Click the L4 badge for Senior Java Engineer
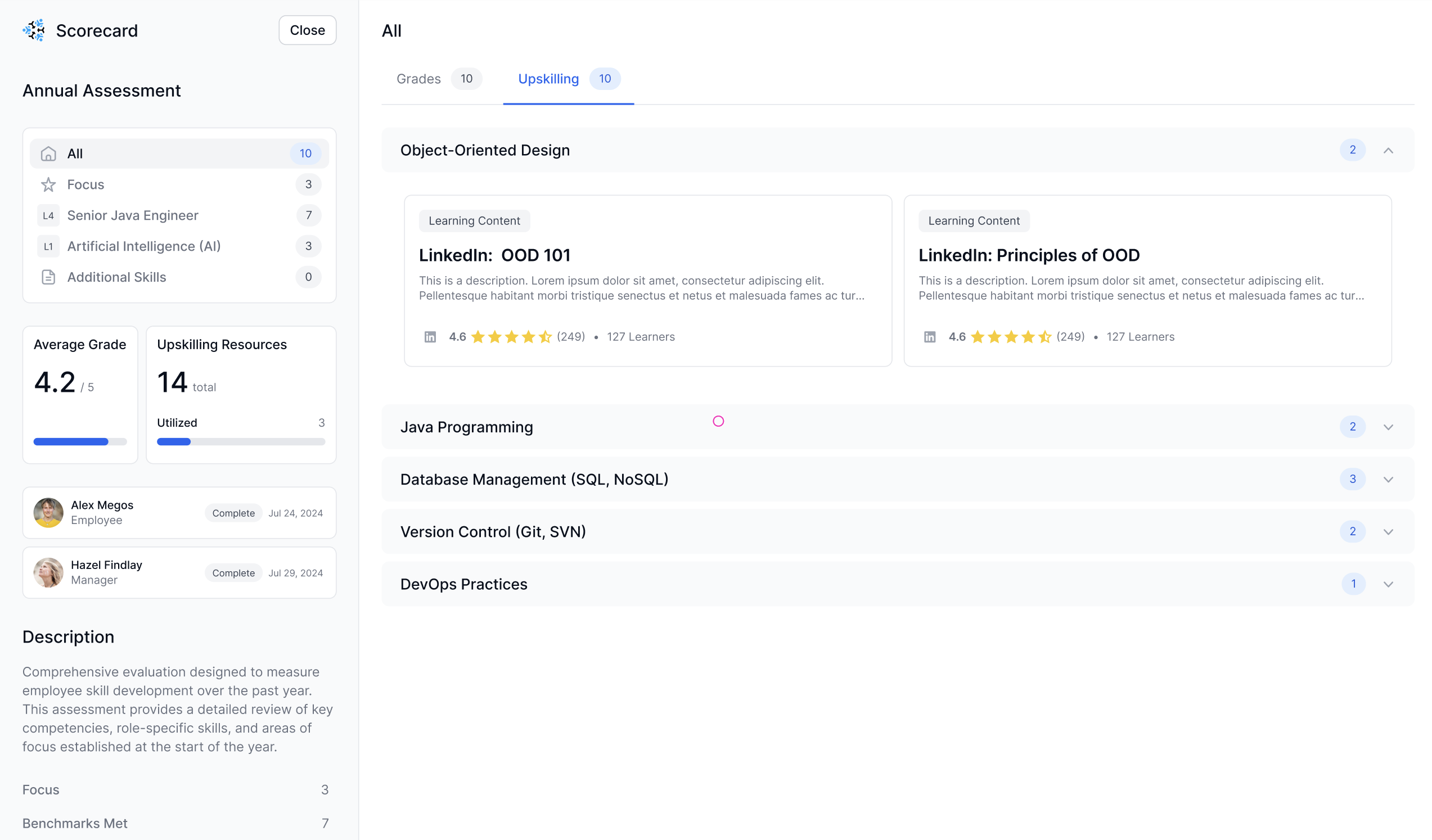Viewport: 1432px width, 840px height. (48, 216)
